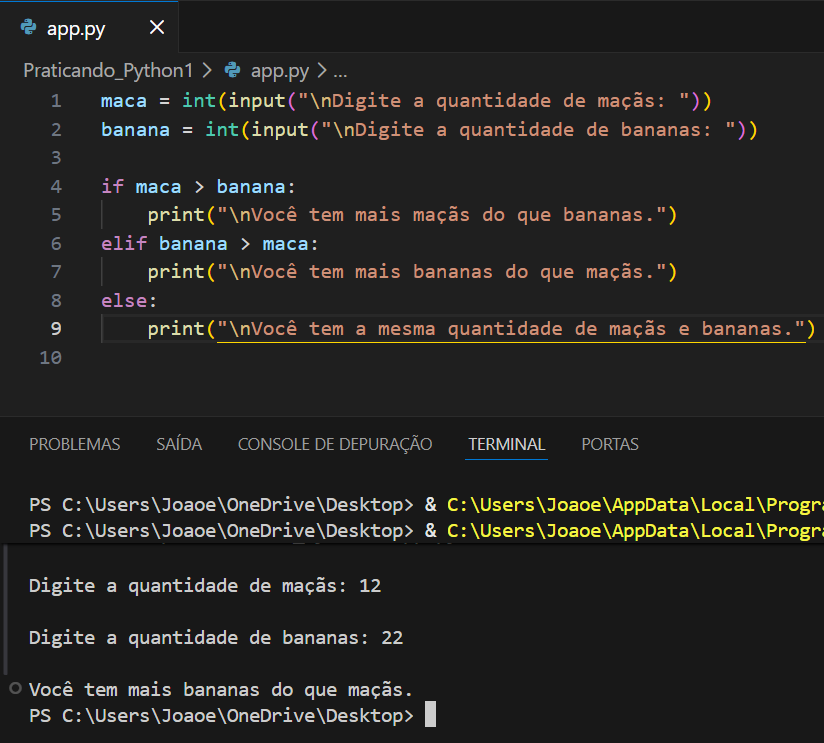The height and width of the screenshot is (743, 824).
Task: Expand the breadcrumb ellipsis after app.py
Action: [x=339, y=70]
